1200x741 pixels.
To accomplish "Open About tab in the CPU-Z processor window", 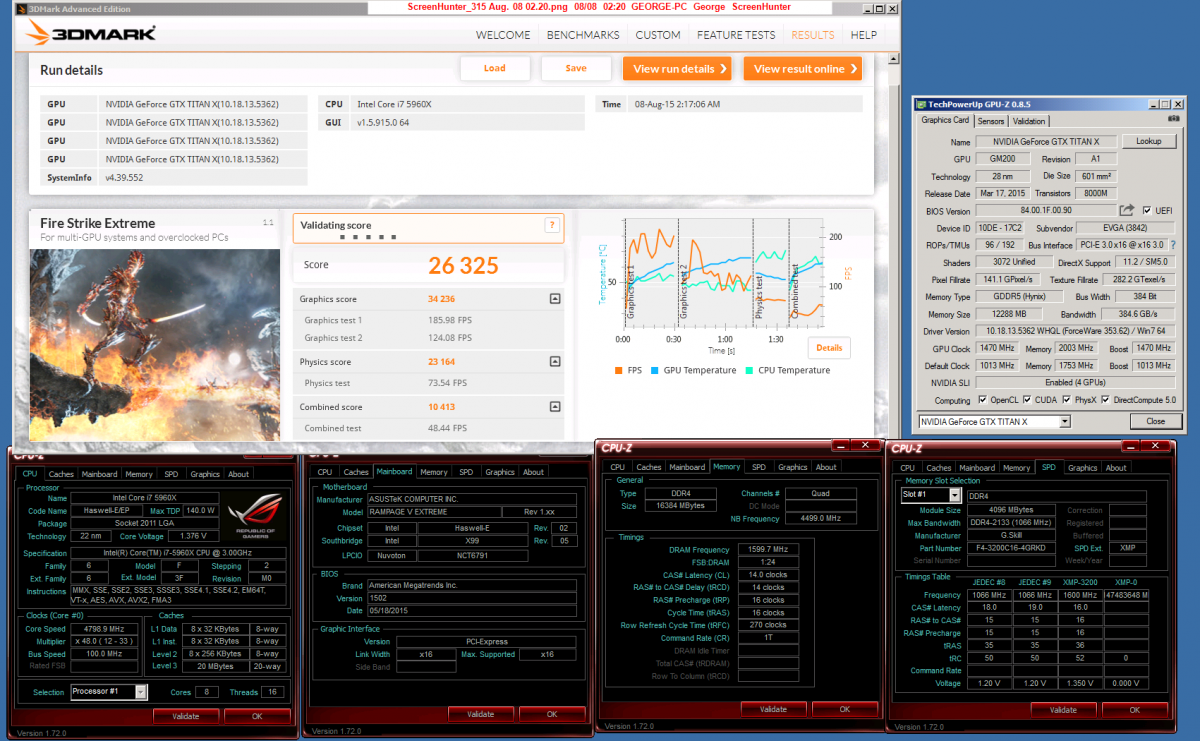I will click(238, 474).
